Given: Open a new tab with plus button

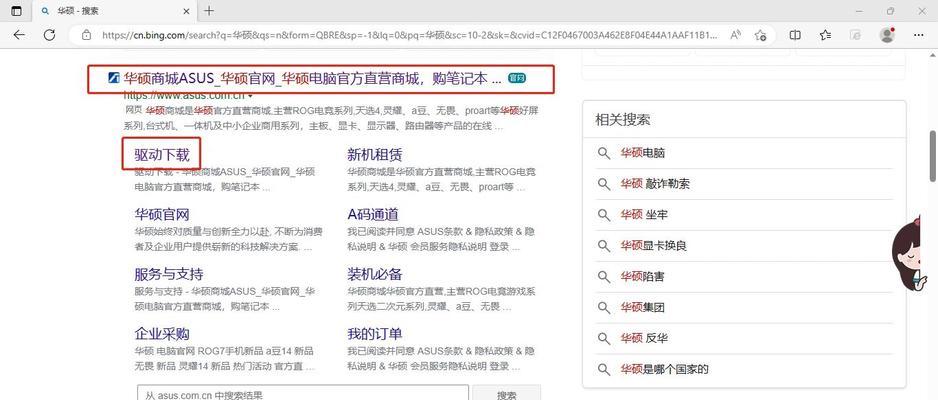Looking at the screenshot, I should (x=209, y=11).
